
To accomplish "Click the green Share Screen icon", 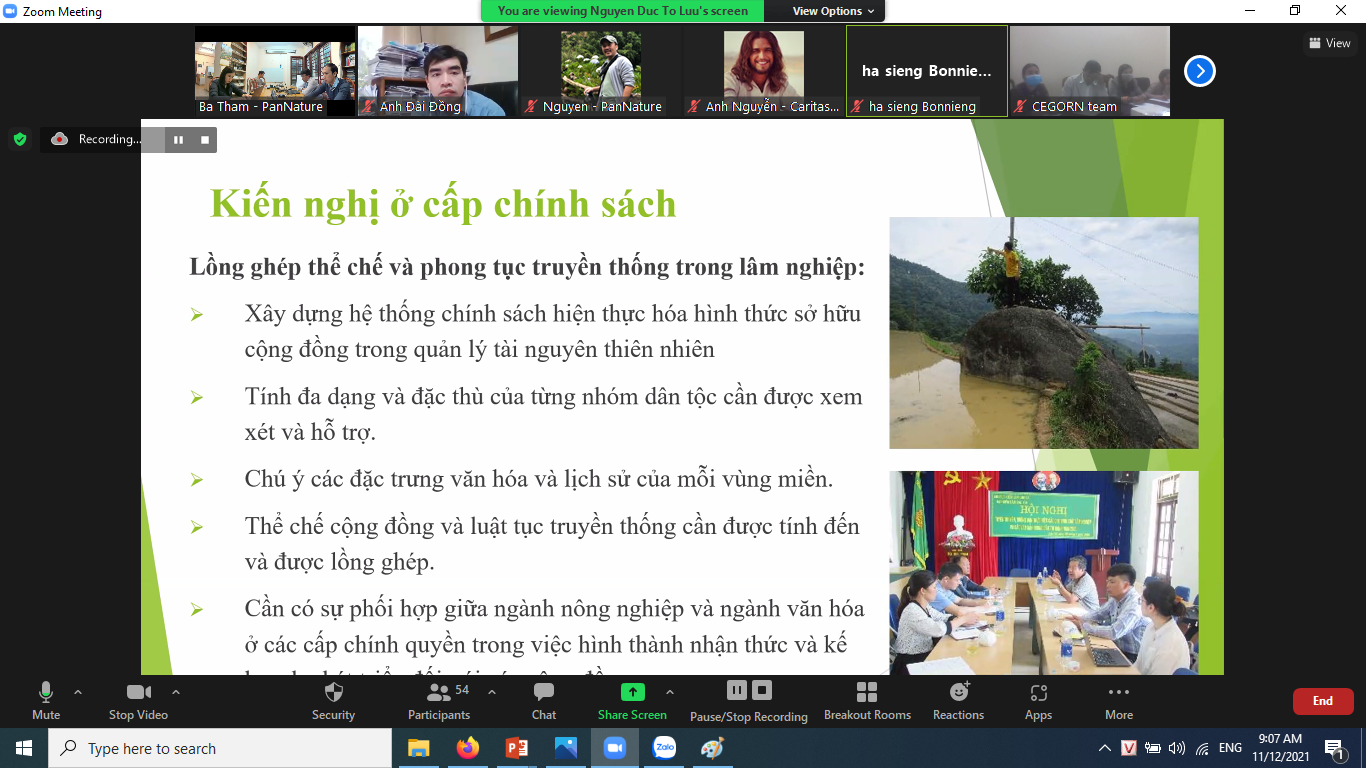I will click(632, 692).
